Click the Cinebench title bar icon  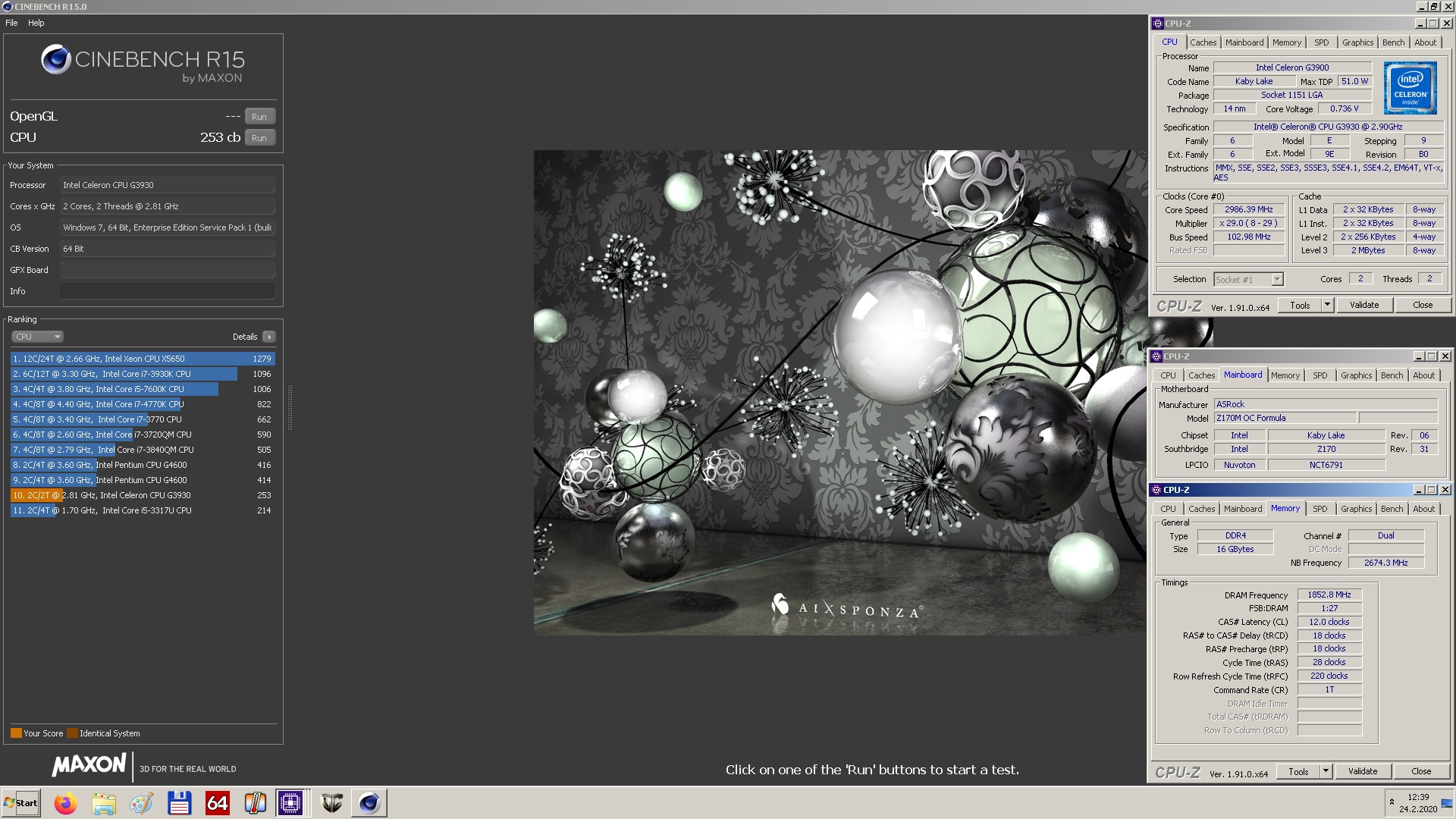[8, 7]
